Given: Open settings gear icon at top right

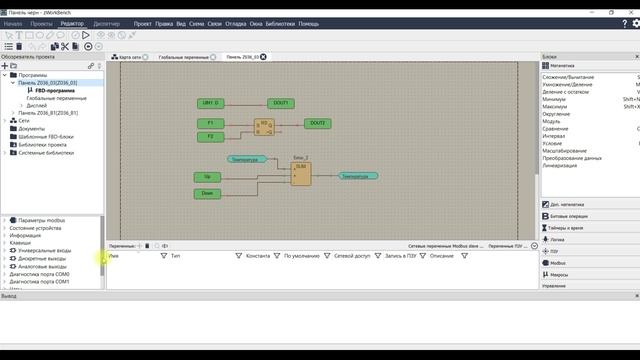Looking at the screenshot, I should click(636, 24).
